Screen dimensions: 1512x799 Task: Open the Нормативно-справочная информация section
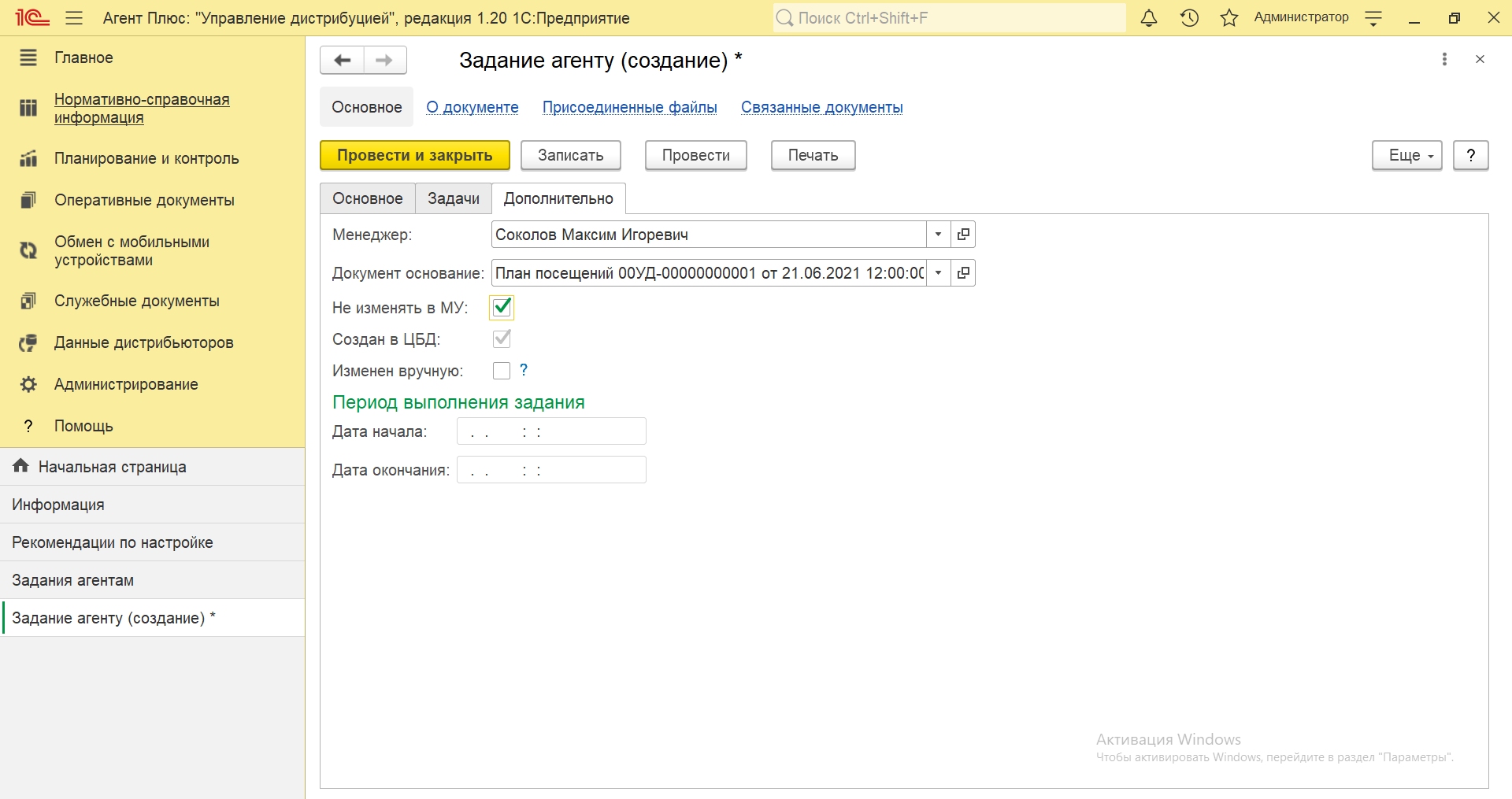[142, 108]
